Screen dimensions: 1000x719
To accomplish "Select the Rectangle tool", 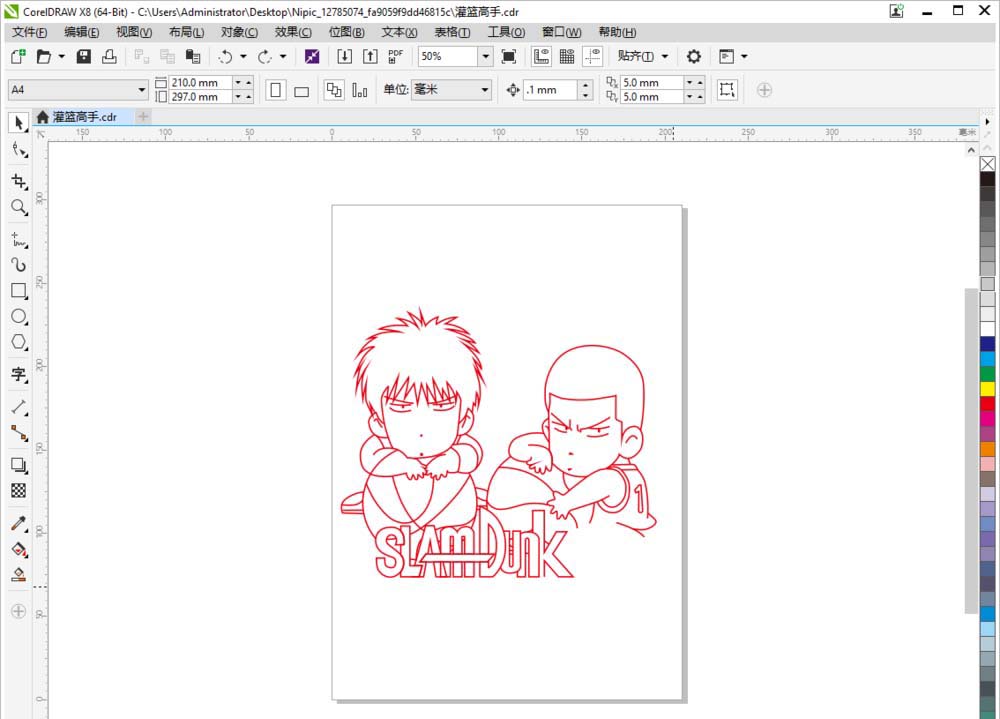I will (x=18, y=291).
